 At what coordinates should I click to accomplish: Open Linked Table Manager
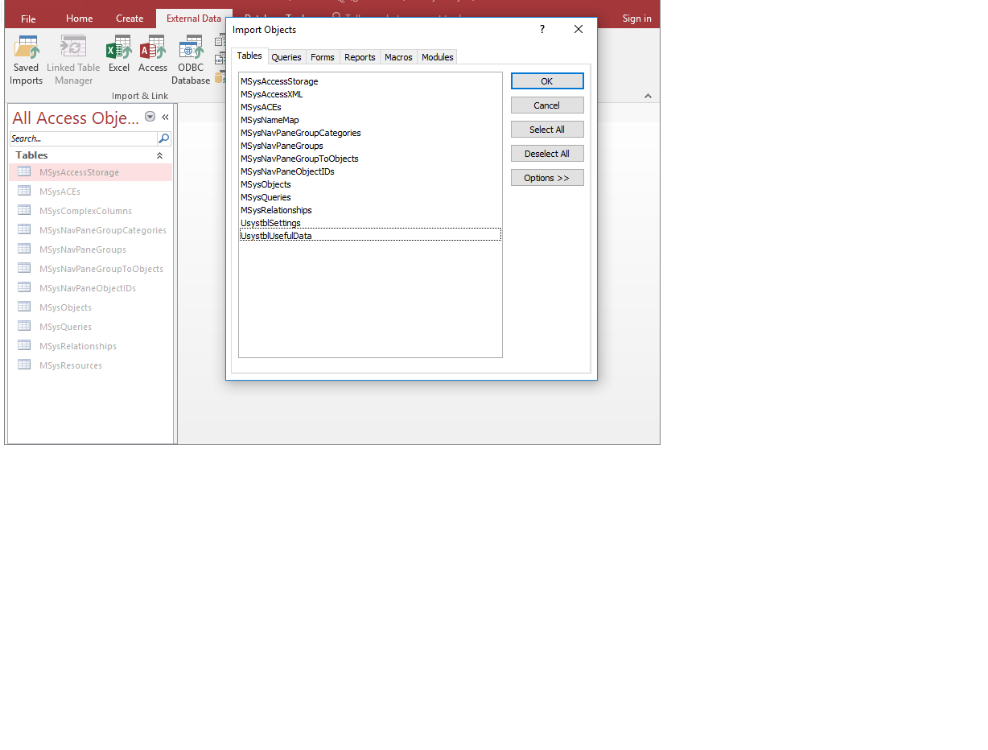(73, 61)
